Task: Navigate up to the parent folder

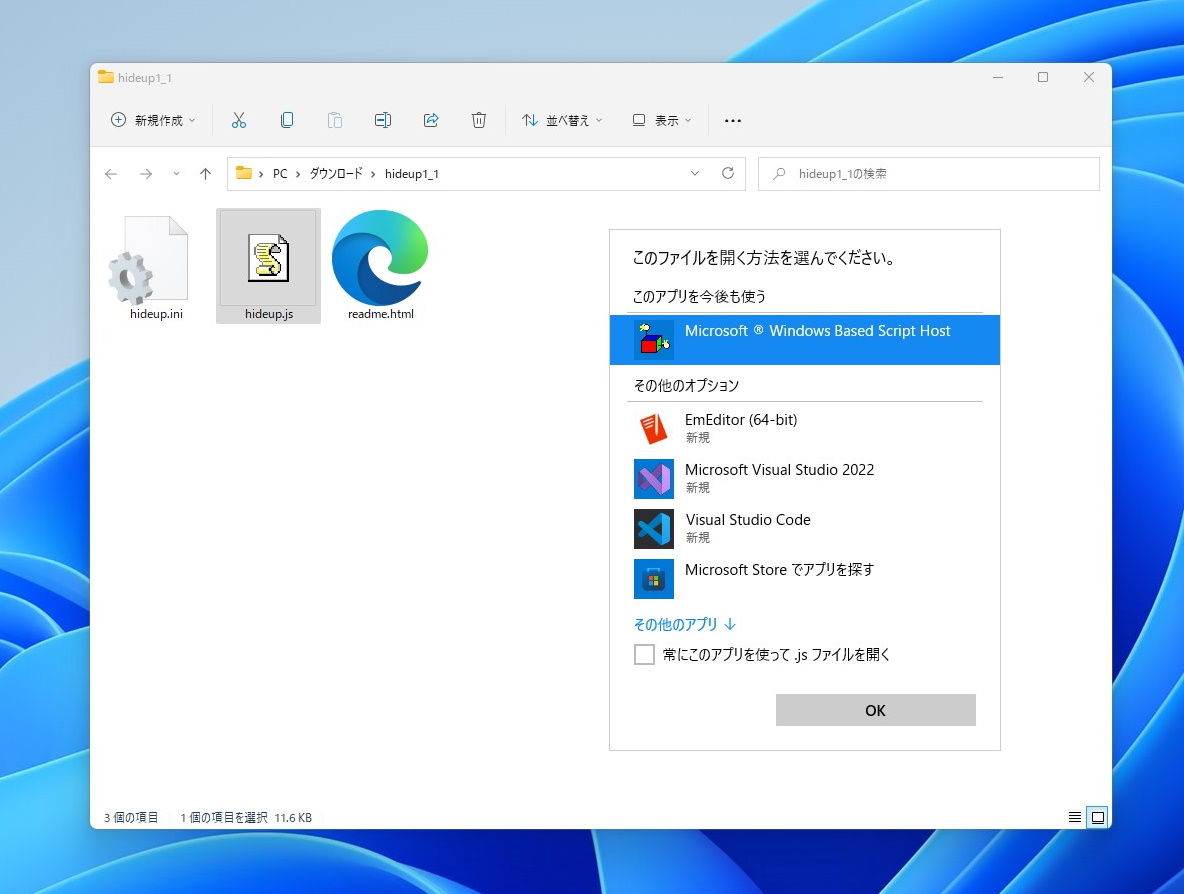Action: click(x=205, y=173)
